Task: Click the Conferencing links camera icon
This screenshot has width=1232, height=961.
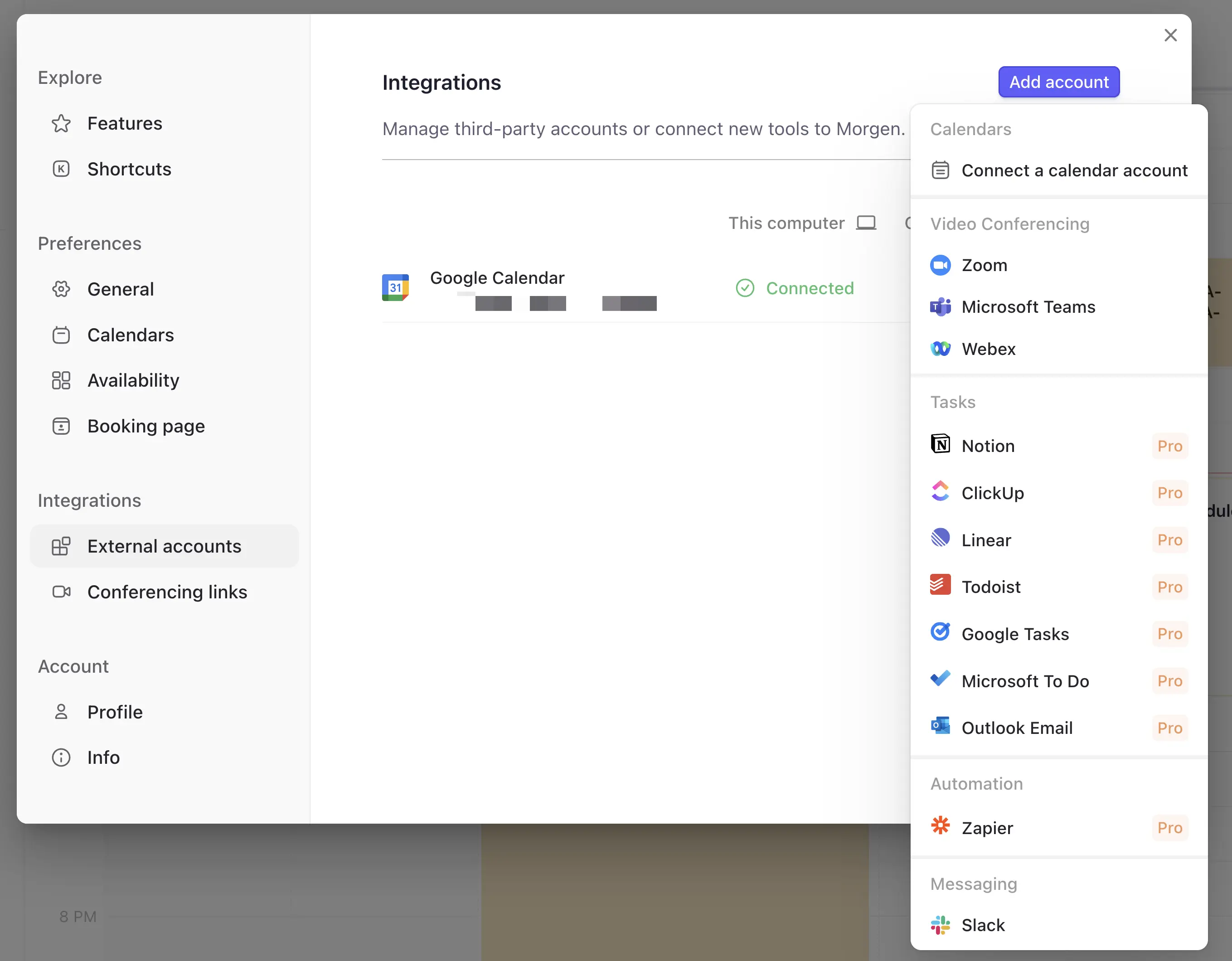Action: click(x=61, y=592)
